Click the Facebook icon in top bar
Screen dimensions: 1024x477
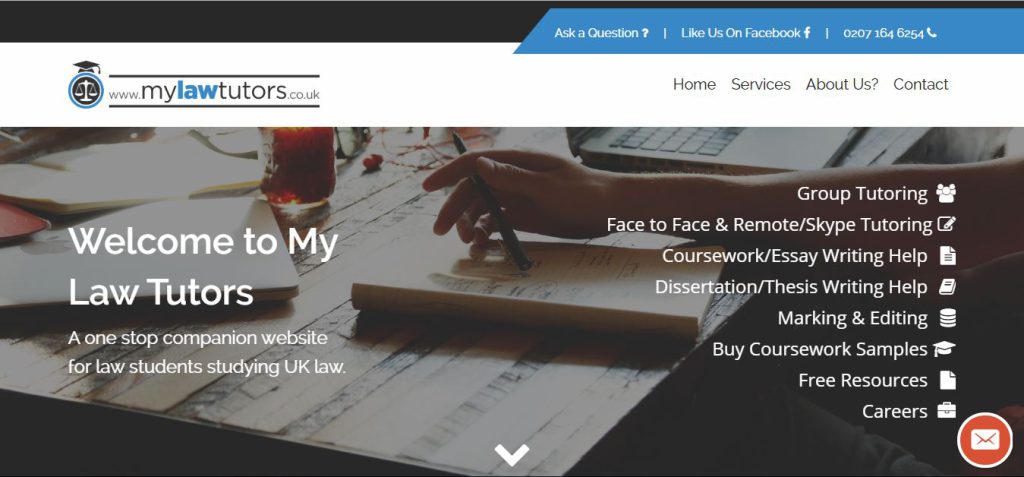click(x=807, y=32)
